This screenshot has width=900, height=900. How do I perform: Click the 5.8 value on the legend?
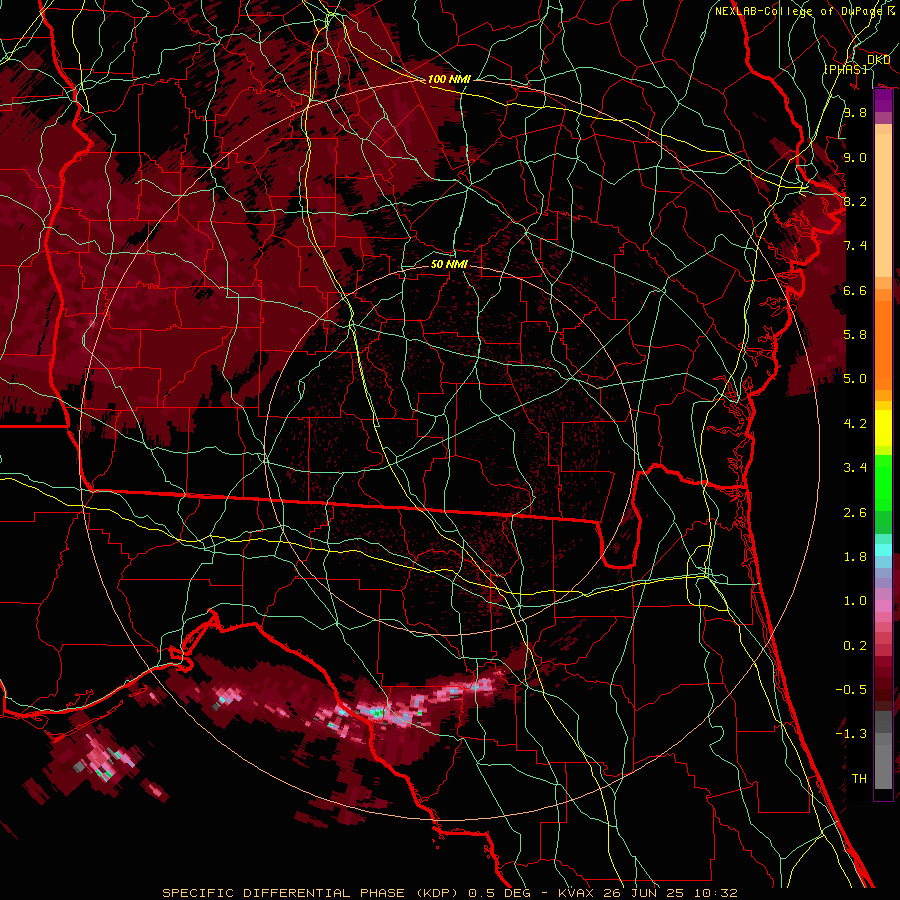(x=855, y=335)
